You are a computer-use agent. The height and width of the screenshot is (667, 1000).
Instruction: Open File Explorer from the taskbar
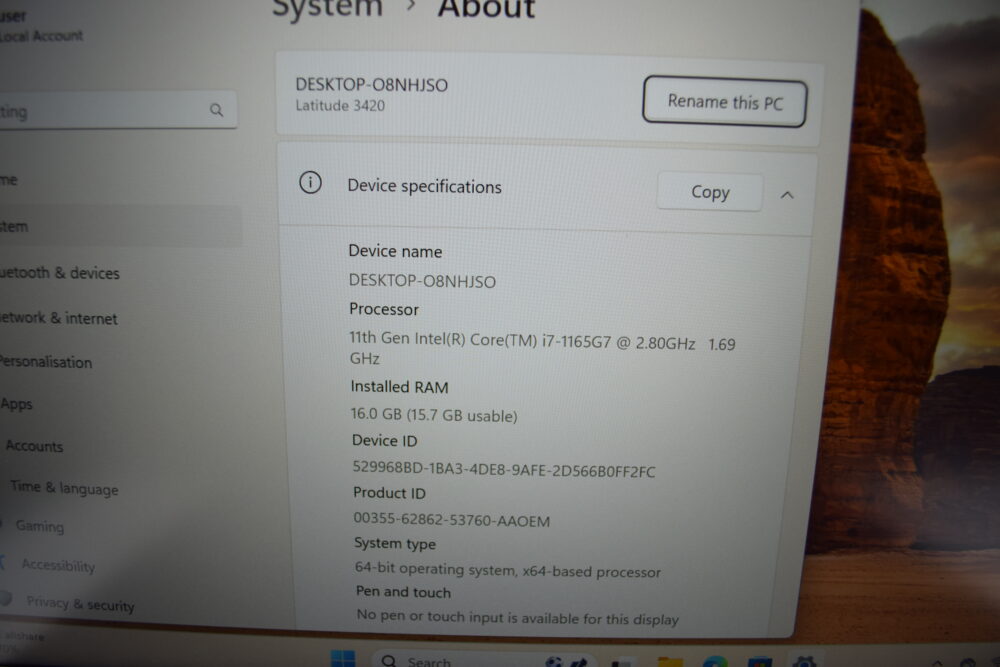(x=670, y=661)
